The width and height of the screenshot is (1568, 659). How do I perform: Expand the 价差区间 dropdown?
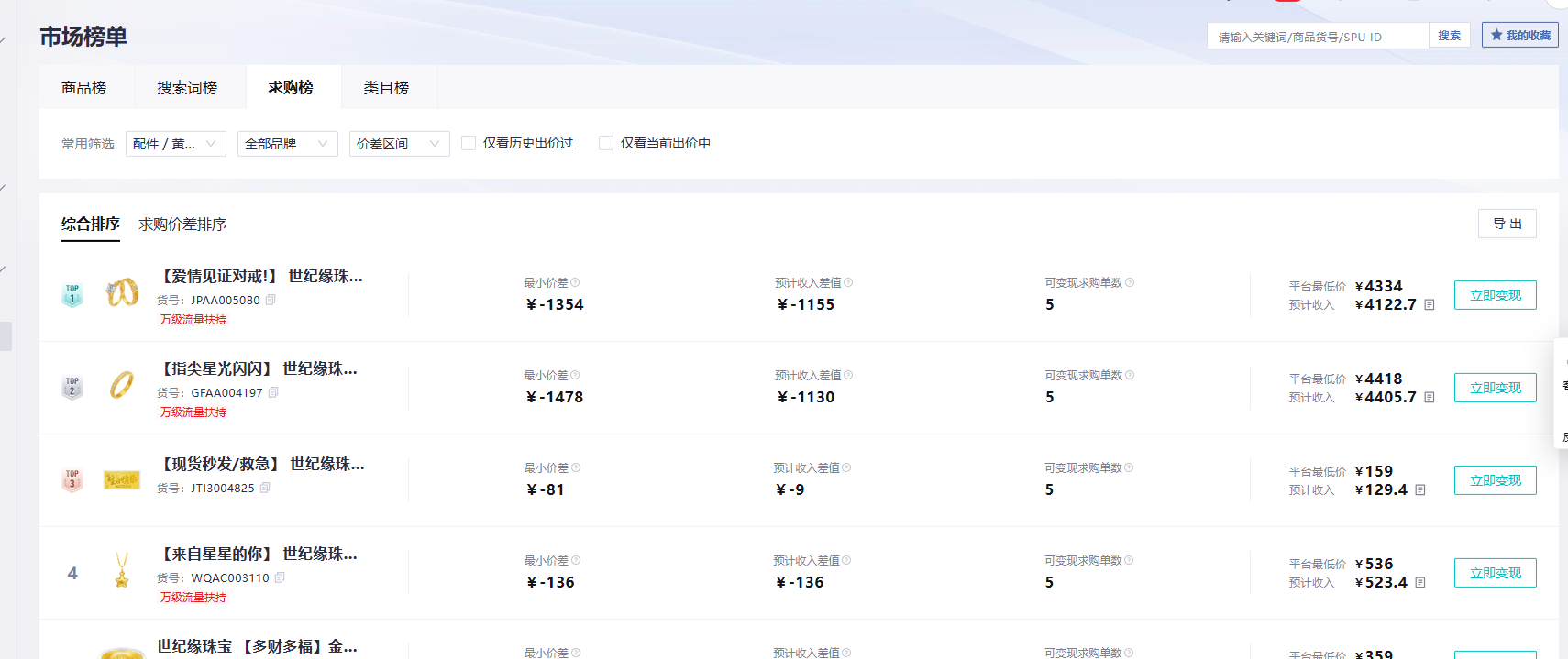point(399,144)
